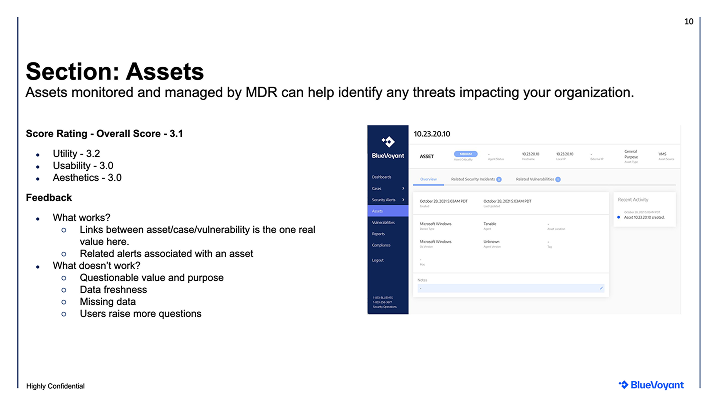Click Related alerts associated with an asset
Screen dimensions: 720x405
166,254
